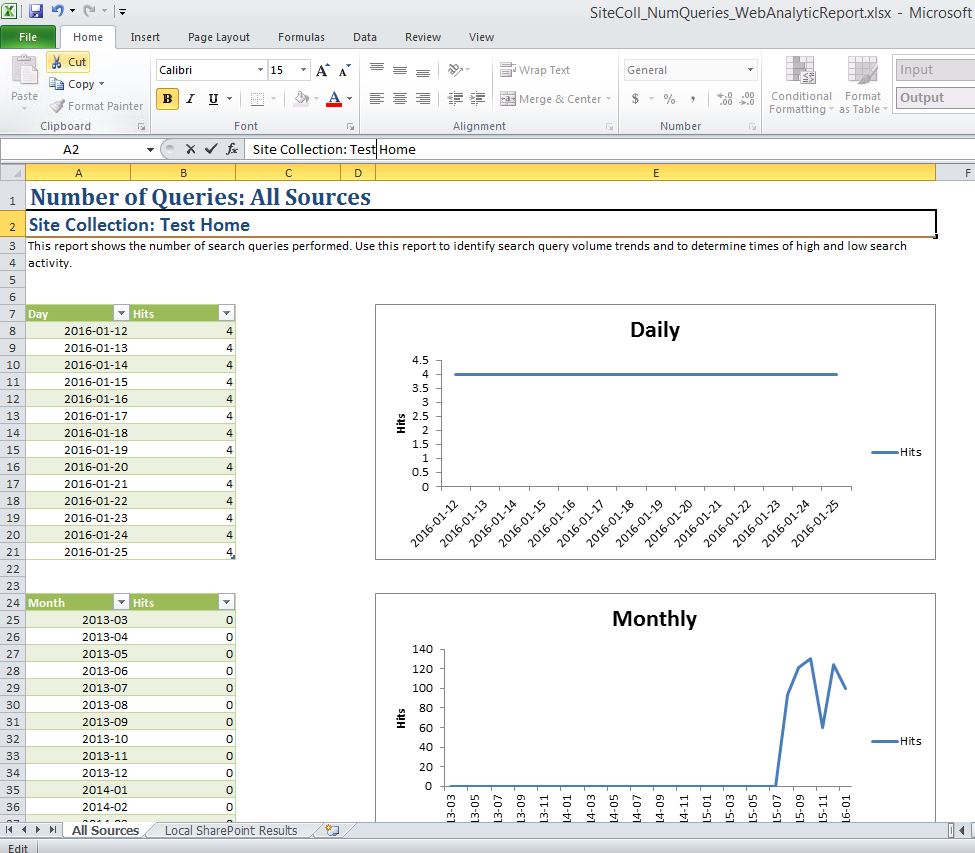Viewport: 975px width, 853px height.
Task: Click the Copy button
Action: pos(73,84)
